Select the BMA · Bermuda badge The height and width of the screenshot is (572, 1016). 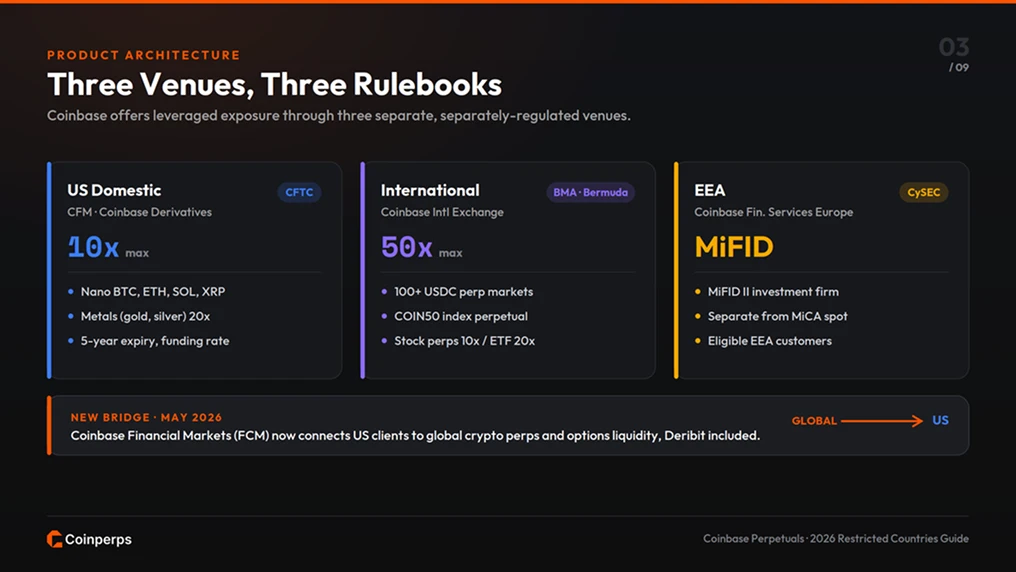pyautogui.click(x=590, y=192)
